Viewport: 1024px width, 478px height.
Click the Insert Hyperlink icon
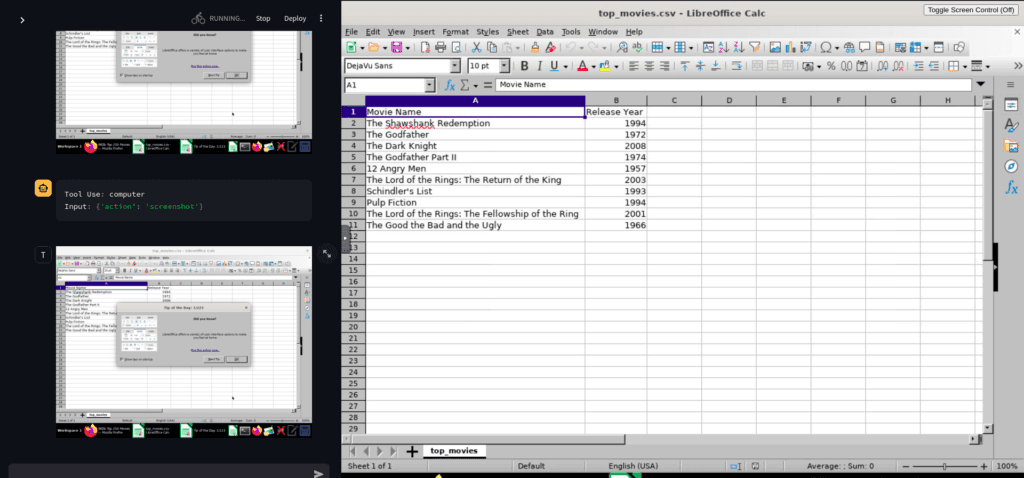[849, 47]
